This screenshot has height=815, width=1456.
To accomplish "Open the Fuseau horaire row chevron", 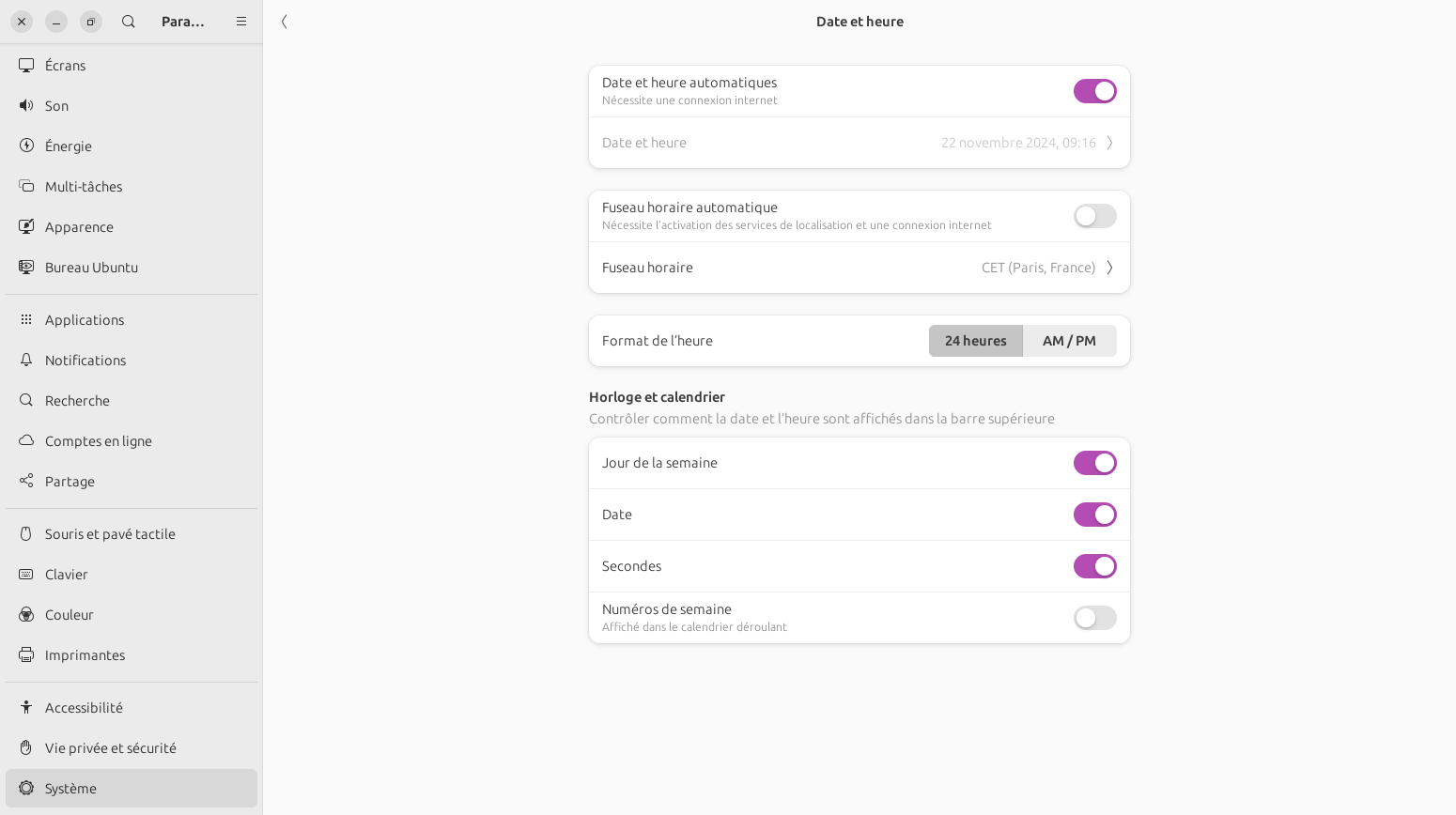I will (1109, 268).
